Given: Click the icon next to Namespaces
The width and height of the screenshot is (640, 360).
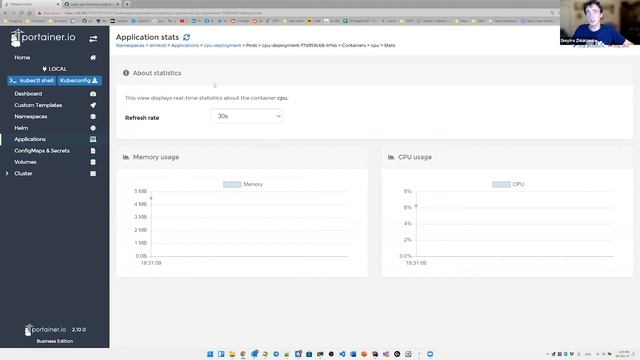Looking at the screenshot, I should click(x=93, y=116).
